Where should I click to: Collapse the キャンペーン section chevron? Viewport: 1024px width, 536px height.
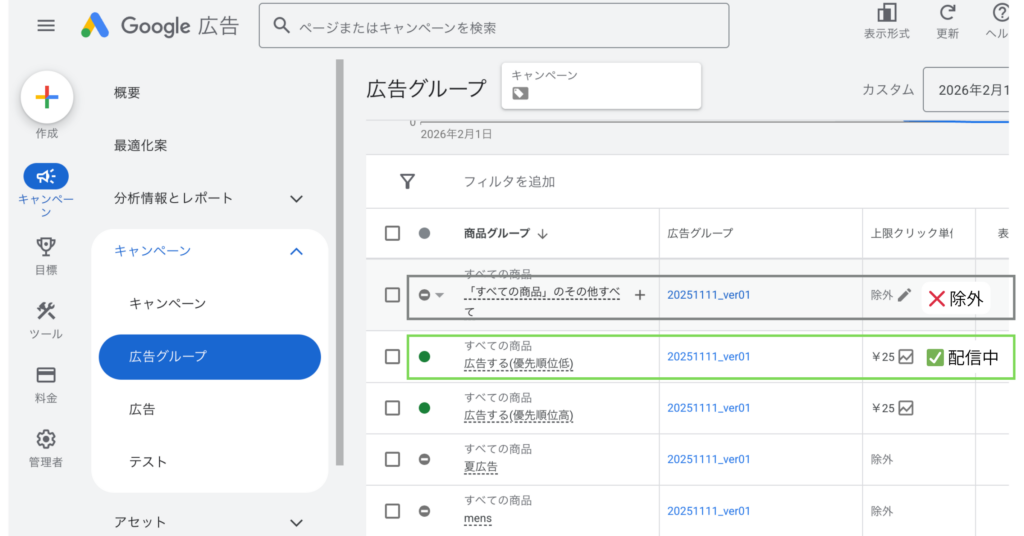296,251
